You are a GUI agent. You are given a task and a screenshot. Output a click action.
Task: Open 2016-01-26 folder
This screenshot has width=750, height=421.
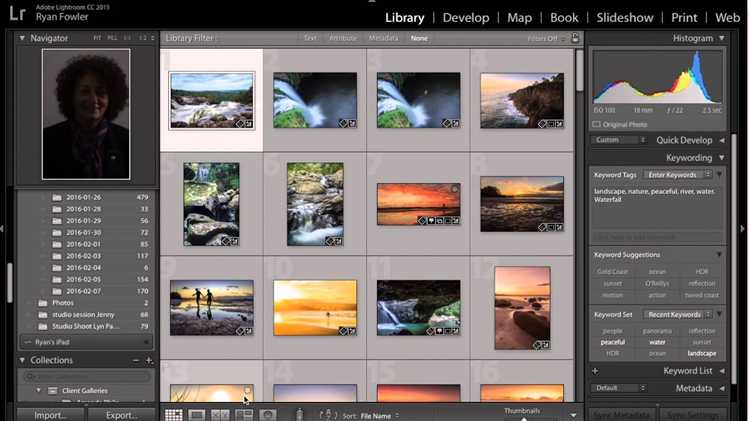[x=86, y=197]
